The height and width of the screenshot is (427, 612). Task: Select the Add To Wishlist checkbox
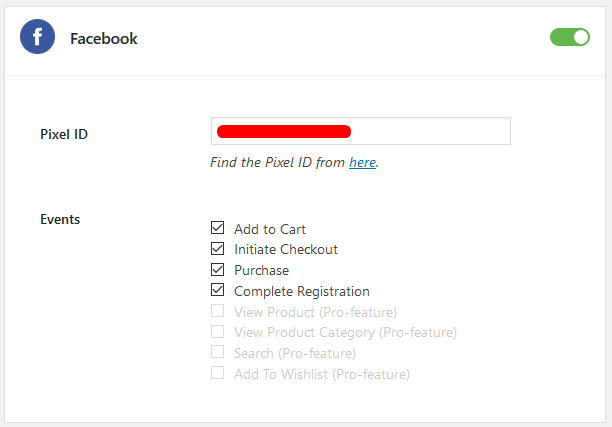pos(217,373)
